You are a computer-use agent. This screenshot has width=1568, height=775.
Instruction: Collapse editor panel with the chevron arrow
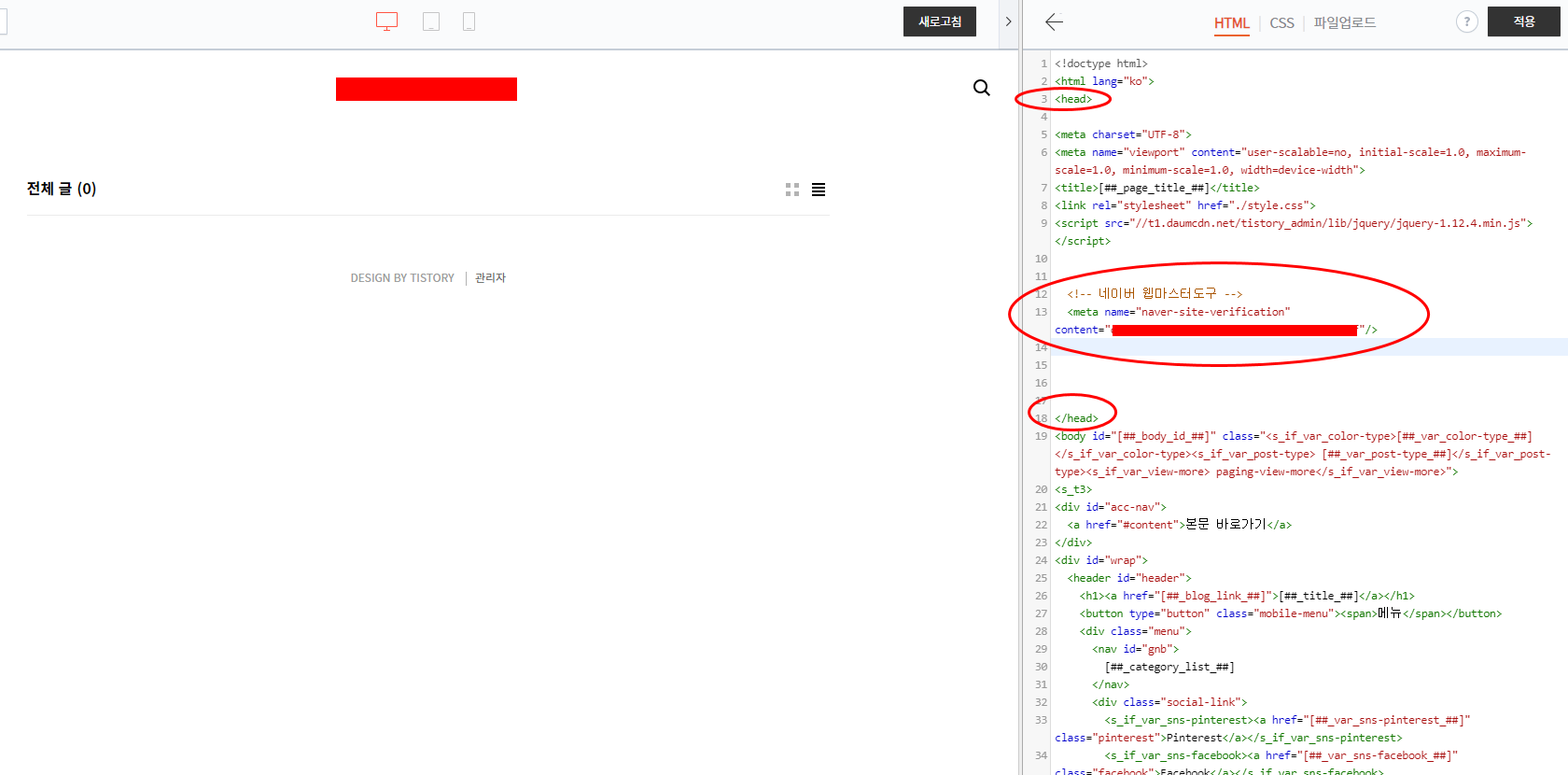coord(1008,21)
